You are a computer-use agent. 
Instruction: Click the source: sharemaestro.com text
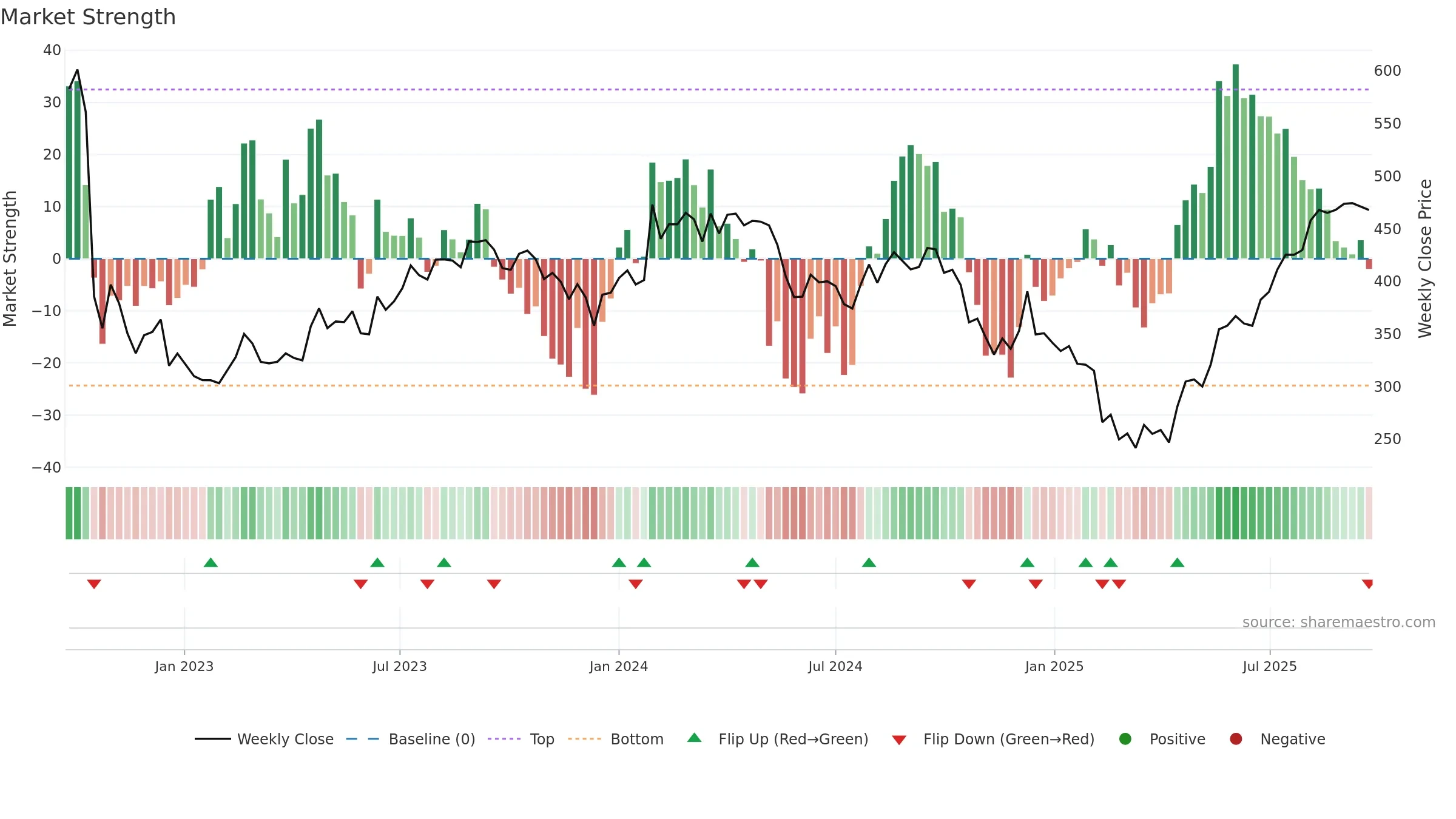tap(1339, 622)
